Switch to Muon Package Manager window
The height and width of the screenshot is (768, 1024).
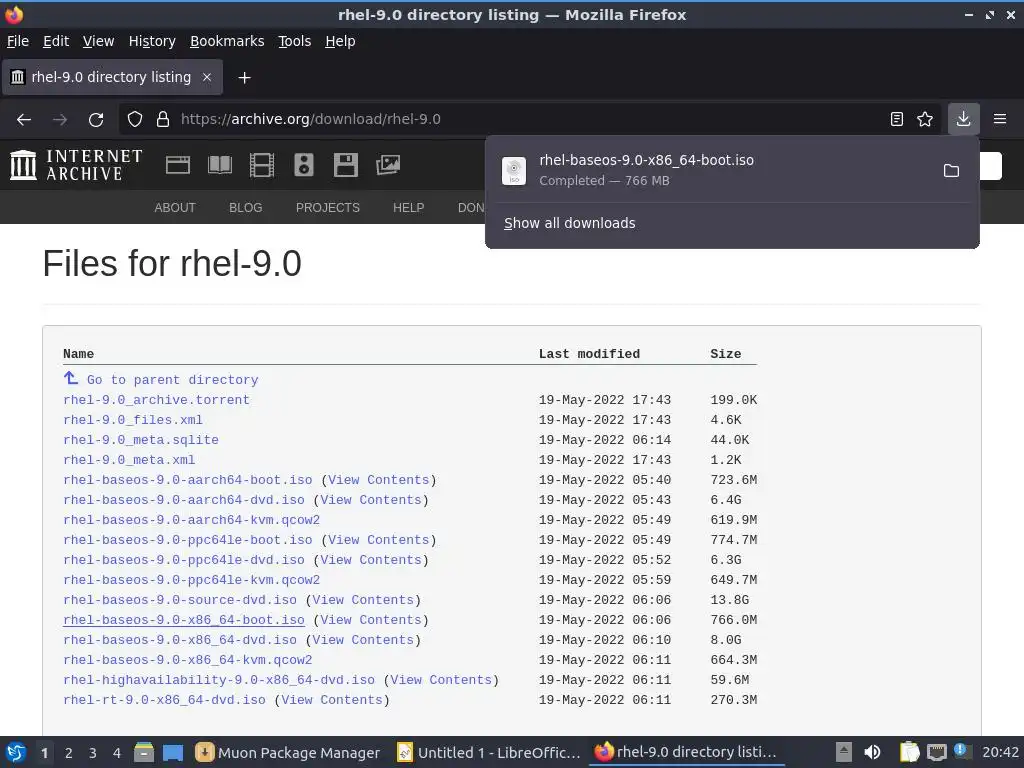[x=287, y=752]
